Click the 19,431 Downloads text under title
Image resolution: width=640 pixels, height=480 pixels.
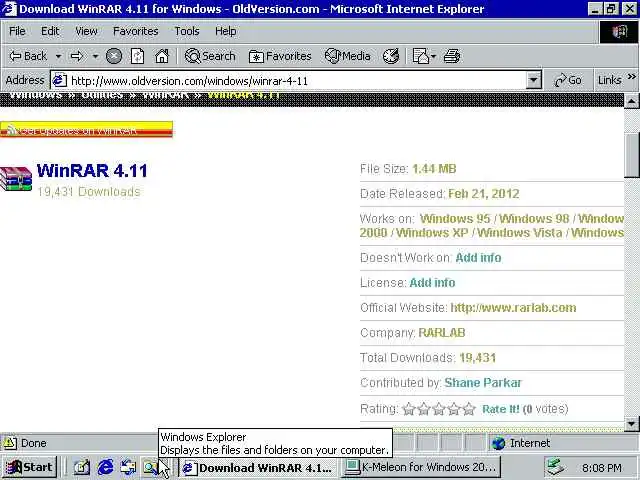tap(89, 191)
